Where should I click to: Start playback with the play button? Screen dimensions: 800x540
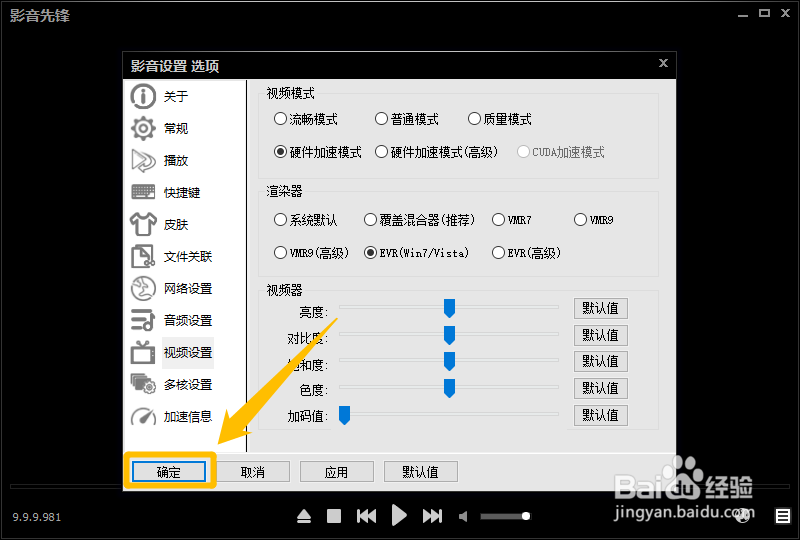[x=399, y=515]
